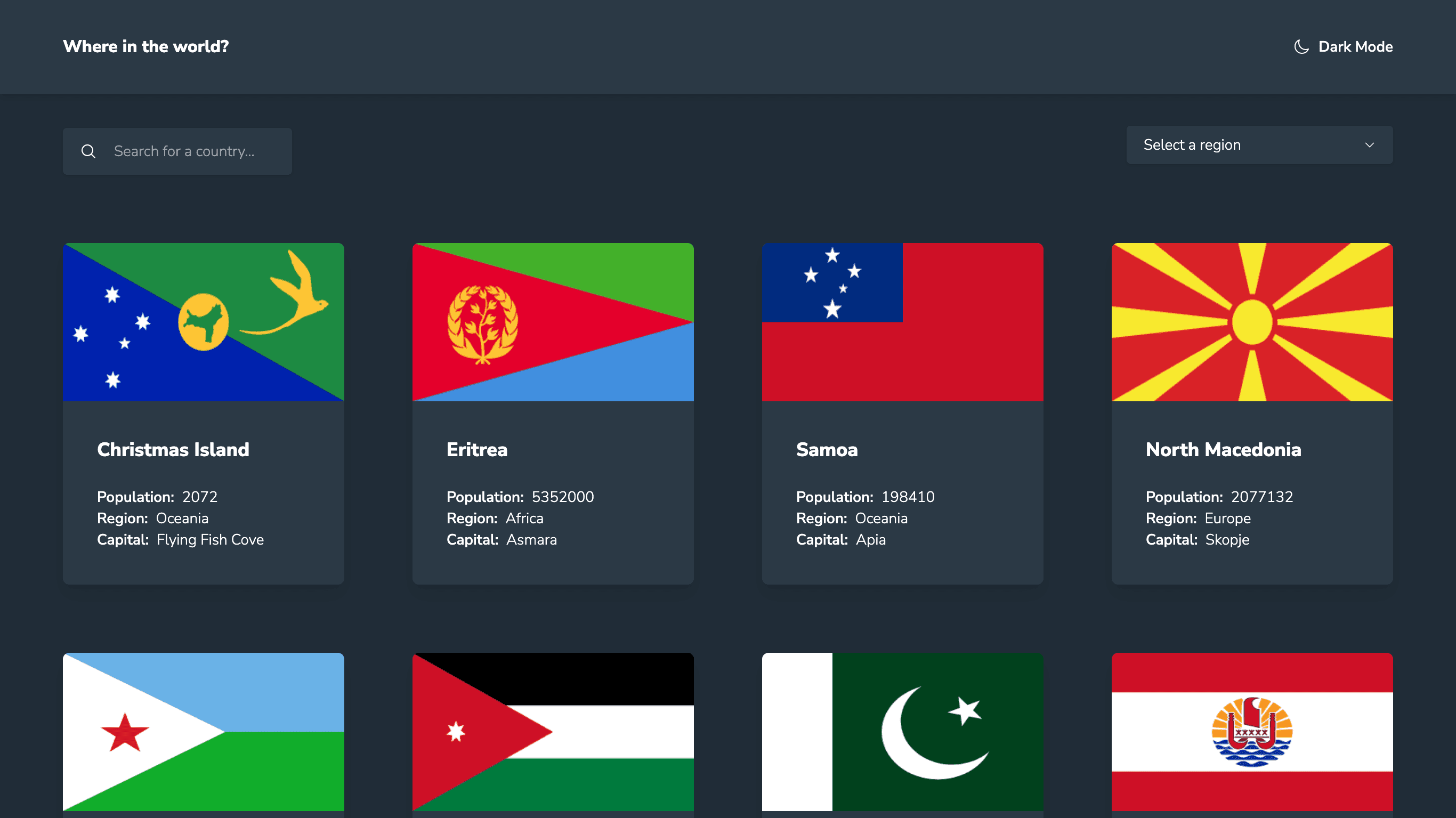Open the Eritrea flag image
This screenshot has height=818, width=1456.
click(x=553, y=322)
